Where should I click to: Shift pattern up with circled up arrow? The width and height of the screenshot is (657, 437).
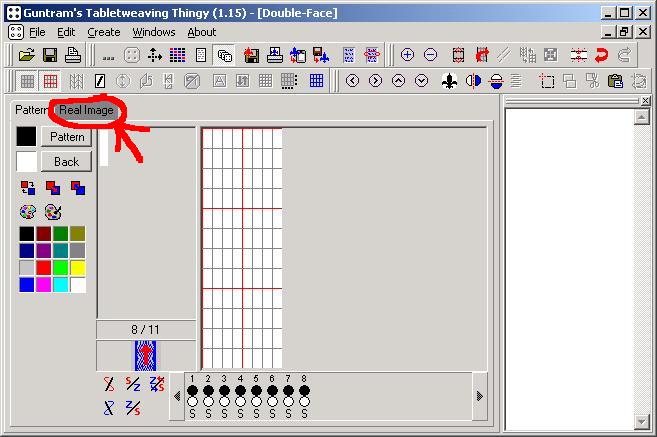(398, 80)
